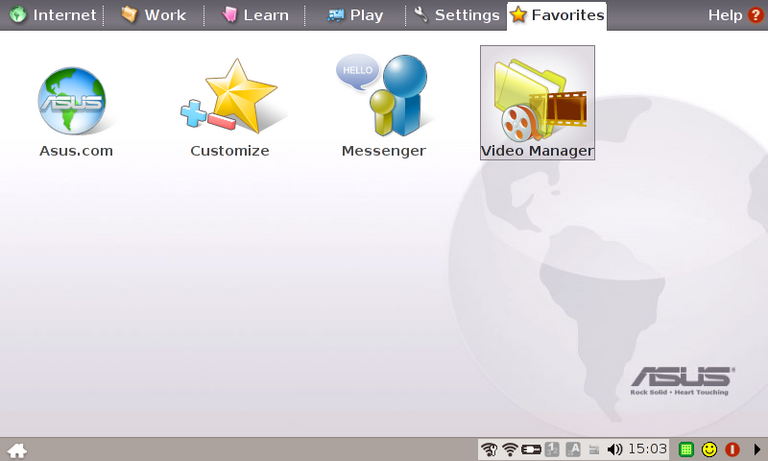Toggle the Num Lock indicator icon

(x=552, y=449)
